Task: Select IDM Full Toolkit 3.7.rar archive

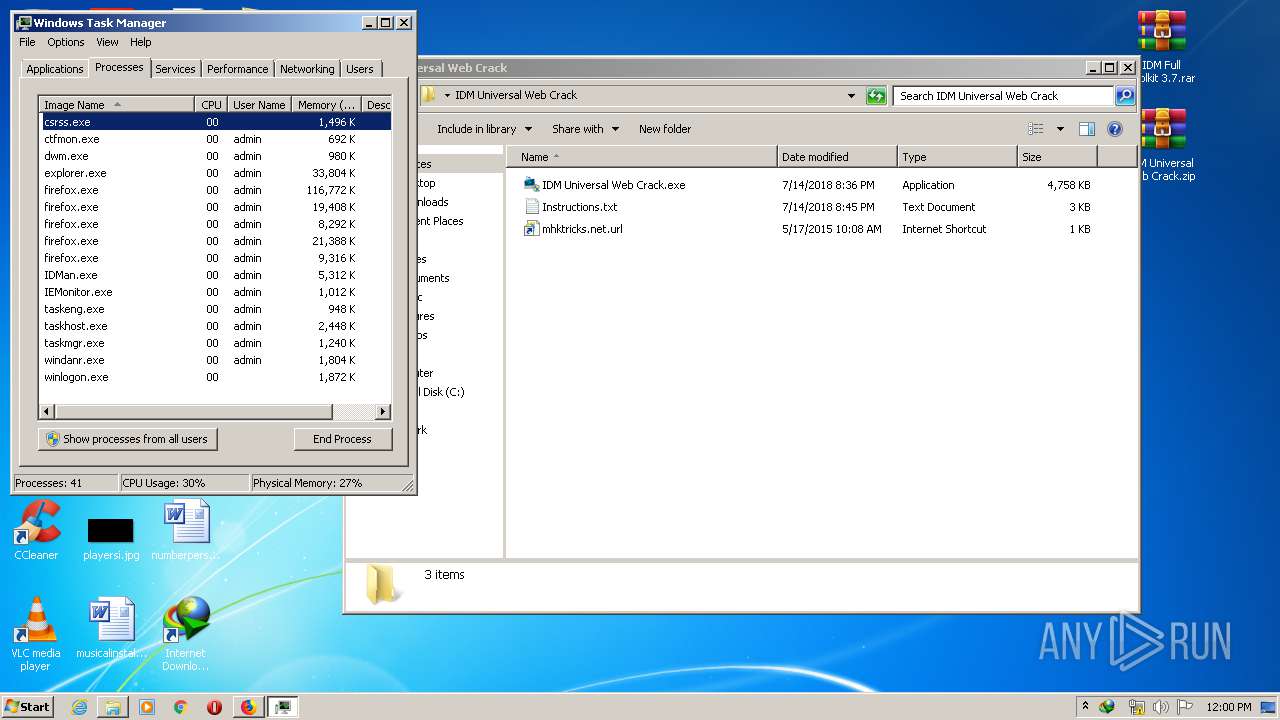Action: tap(1162, 47)
